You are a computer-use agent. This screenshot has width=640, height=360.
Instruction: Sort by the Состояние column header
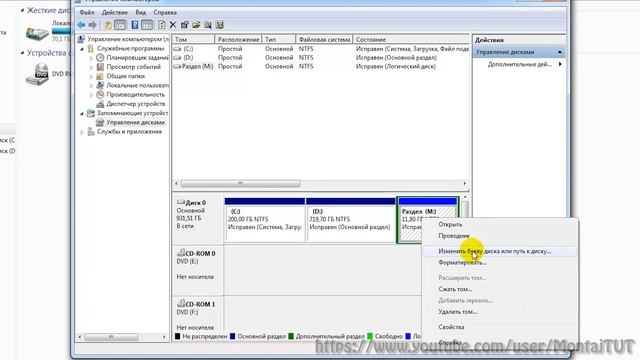(411, 40)
